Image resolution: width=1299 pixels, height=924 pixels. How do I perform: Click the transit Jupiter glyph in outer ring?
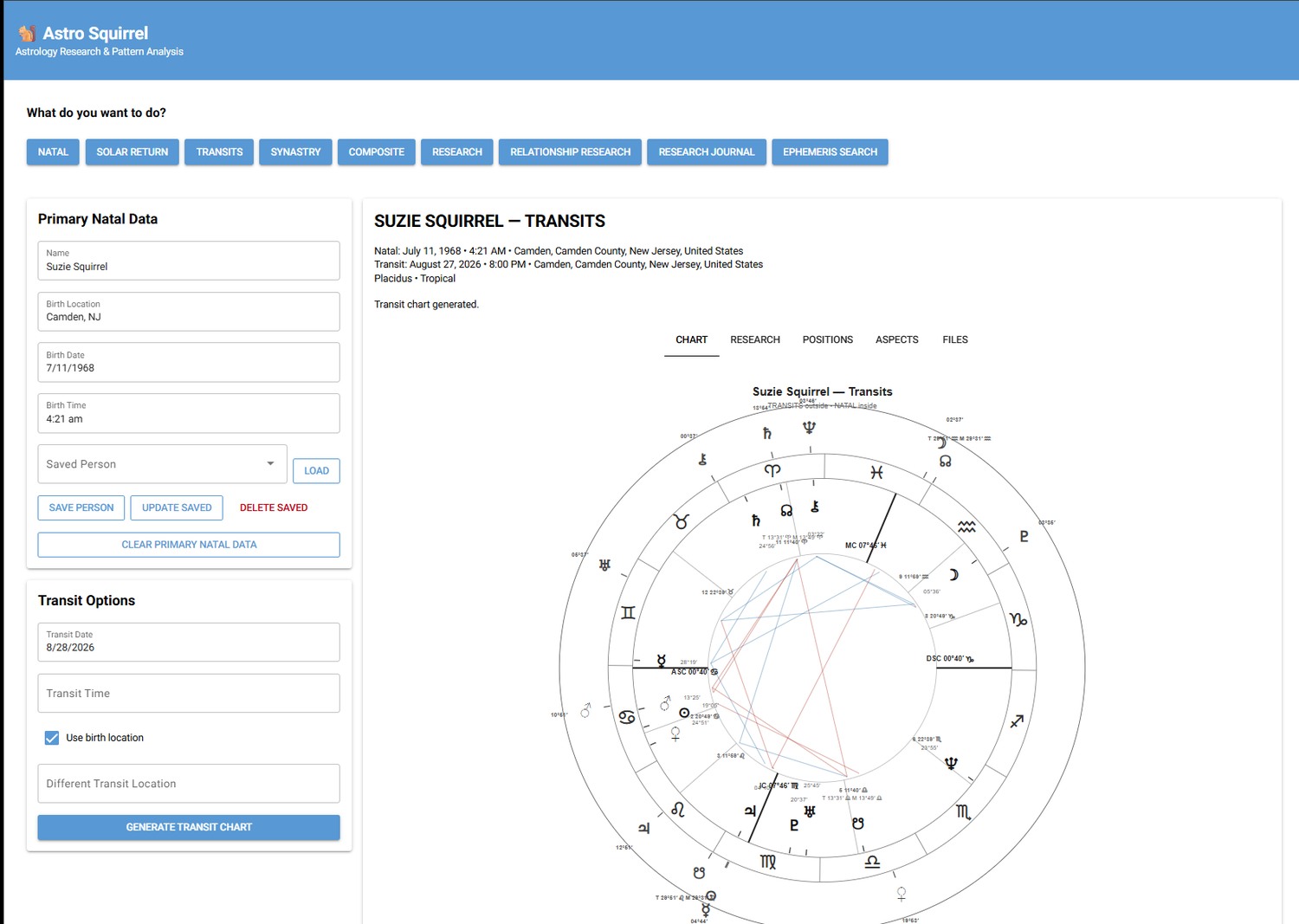click(x=643, y=828)
